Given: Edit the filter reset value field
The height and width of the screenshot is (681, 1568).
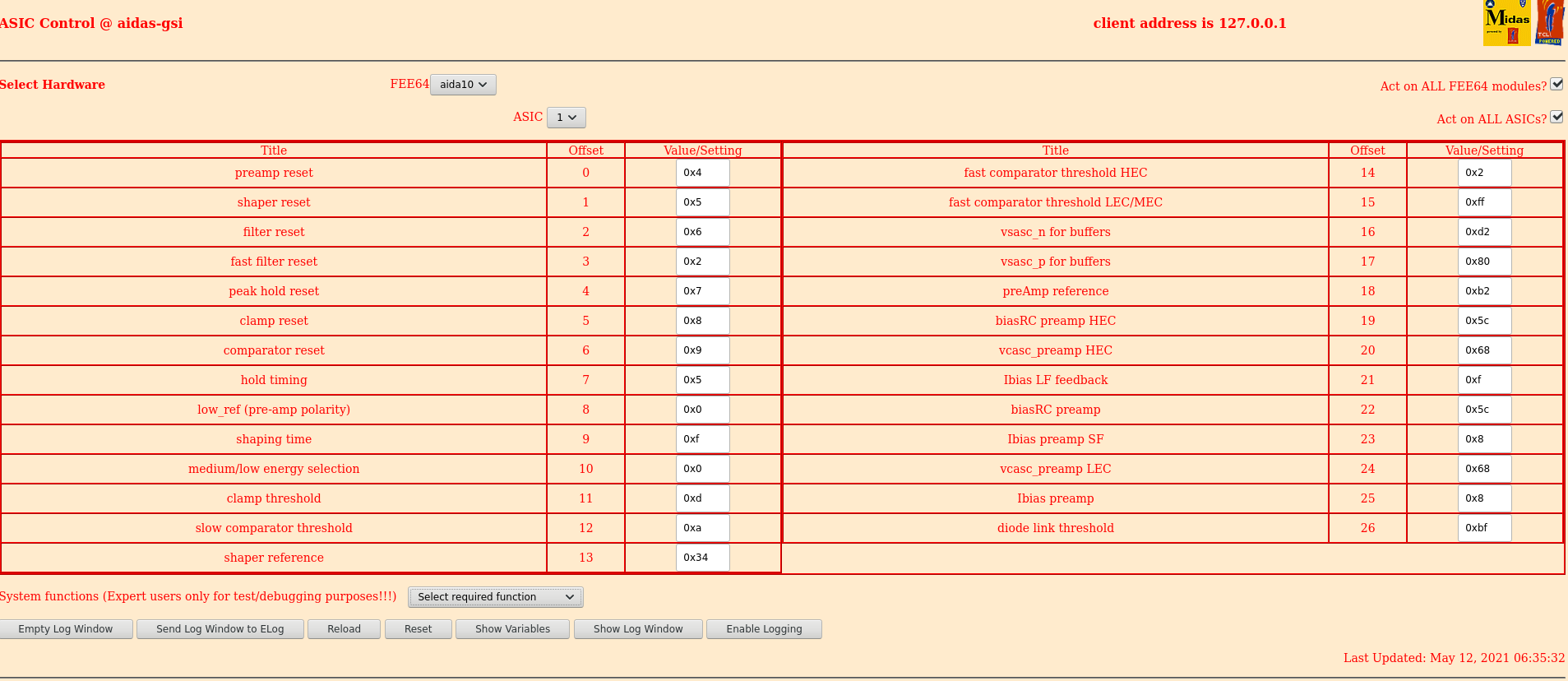Looking at the screenshot, I should pos(703,232).
